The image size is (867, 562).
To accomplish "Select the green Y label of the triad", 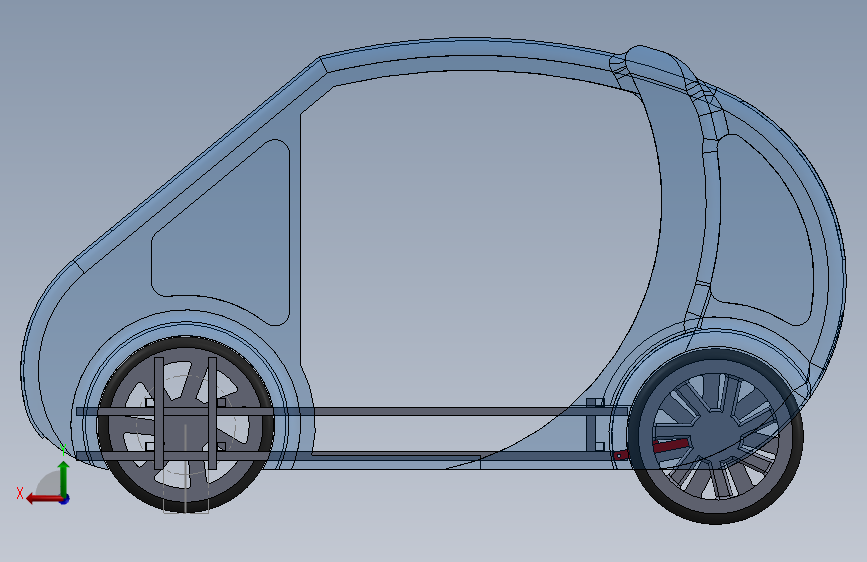I will 63,450.
